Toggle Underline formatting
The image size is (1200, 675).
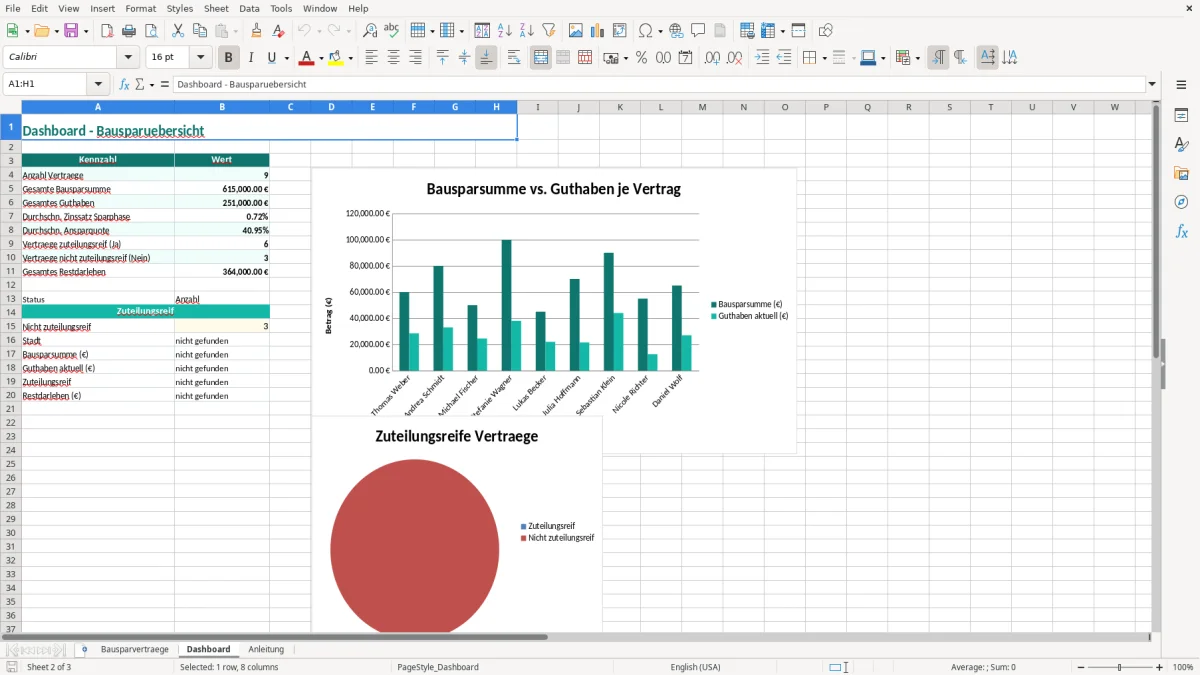[x=271, y=58]
